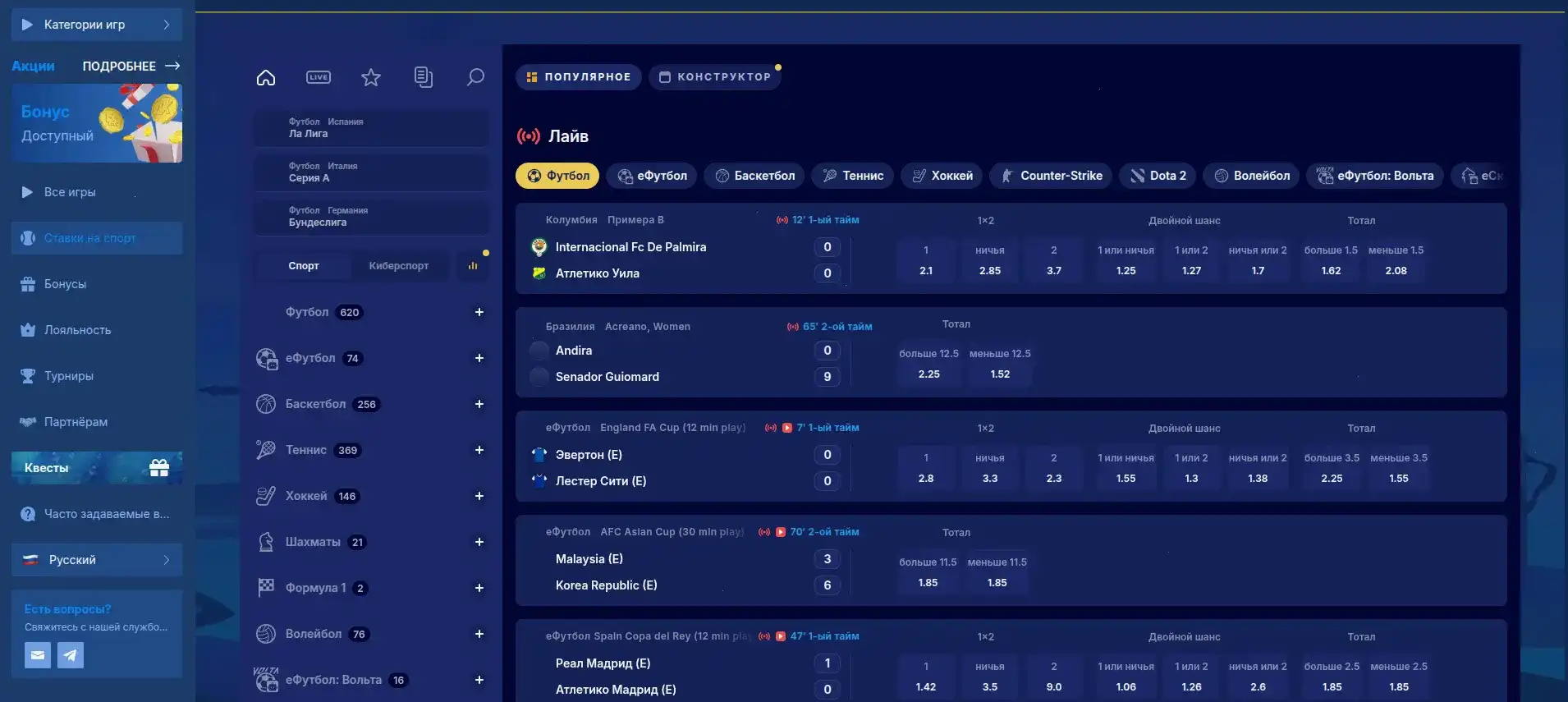Click the home icon in sports navigation
Viewport: 1568px width, 702px height.
coord(266,77)
